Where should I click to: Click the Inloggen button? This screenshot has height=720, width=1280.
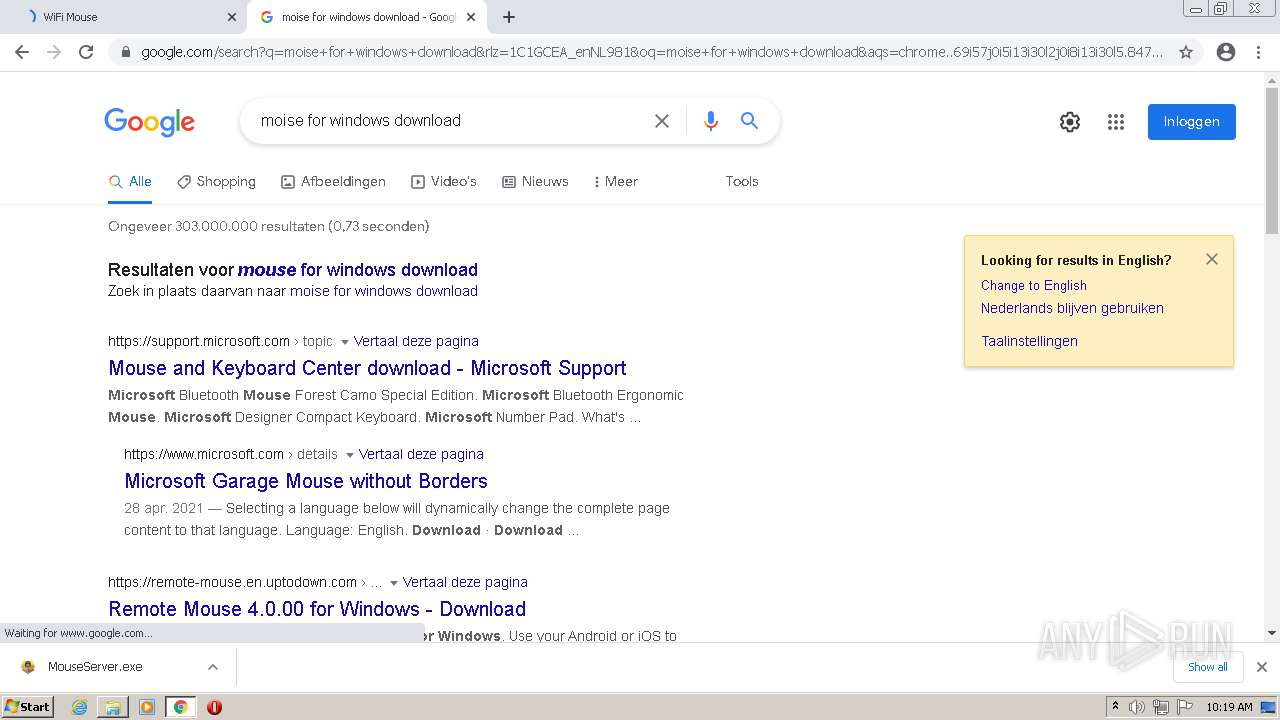[1192, 122]
